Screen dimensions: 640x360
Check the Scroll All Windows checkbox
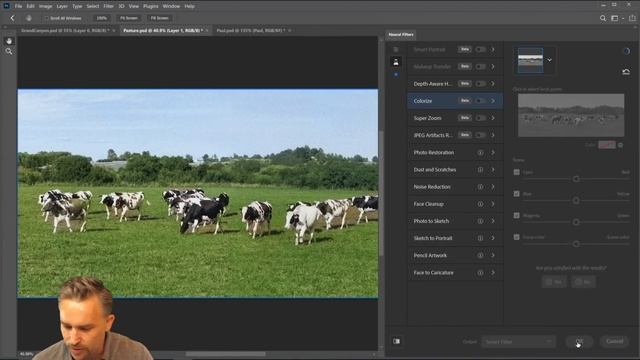(x=47, y=18)
